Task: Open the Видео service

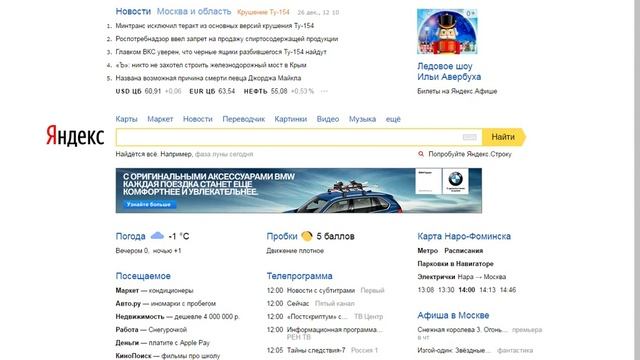Action: [x=328, y=119]
